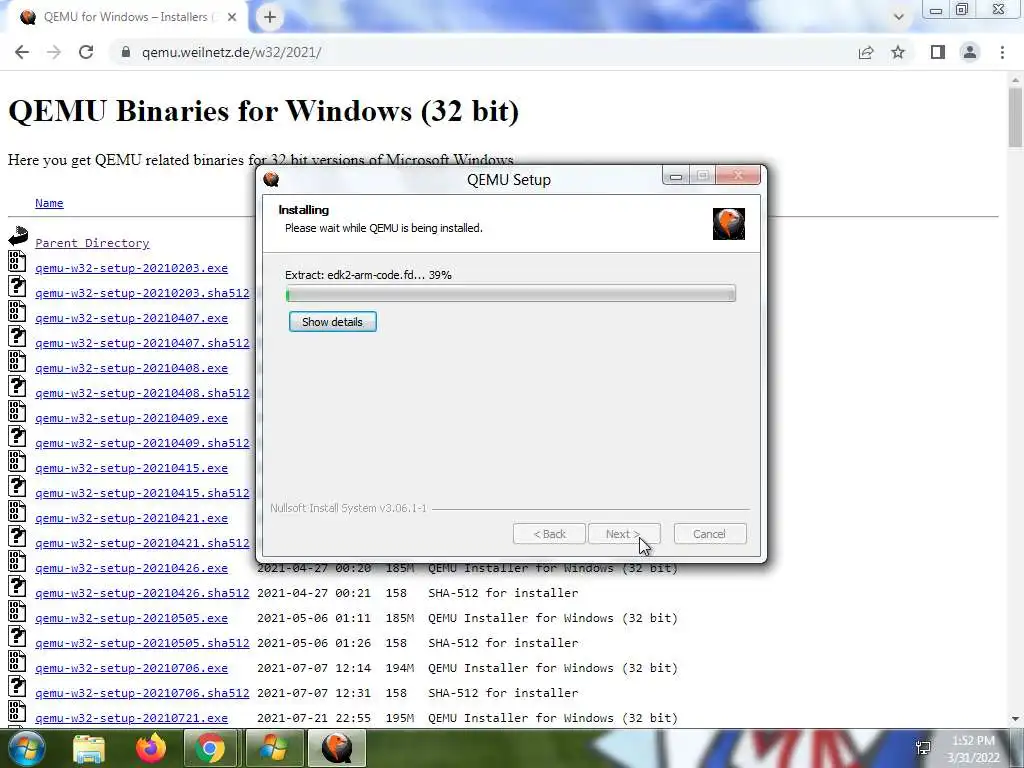Open qemu-w32-setup-20210203.sha512
Viewport: 1024px width, 768px height.
click(x=142, y=293)
